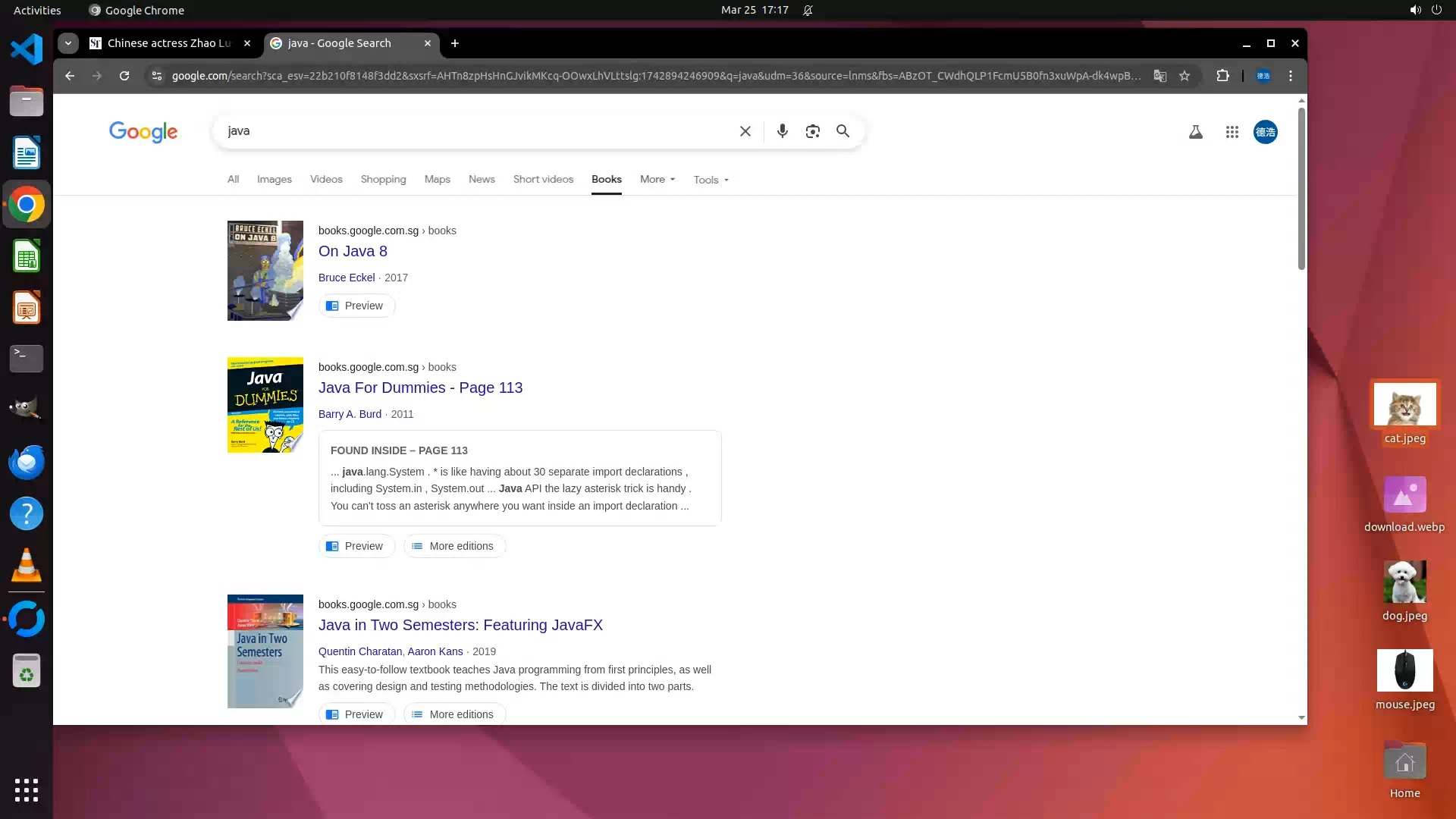Viewport: 1456px width, 819px height.
Task: Open Chrome extensions puzzle icon
Action: (1222, 76)
